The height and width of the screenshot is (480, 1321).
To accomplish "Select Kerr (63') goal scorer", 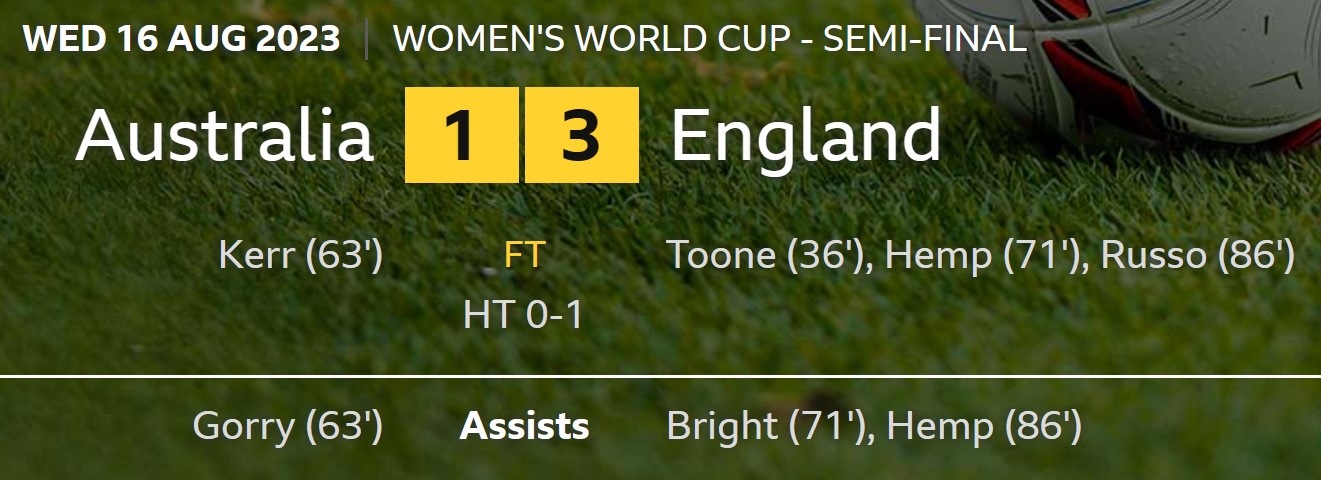I will coord(300,256).
